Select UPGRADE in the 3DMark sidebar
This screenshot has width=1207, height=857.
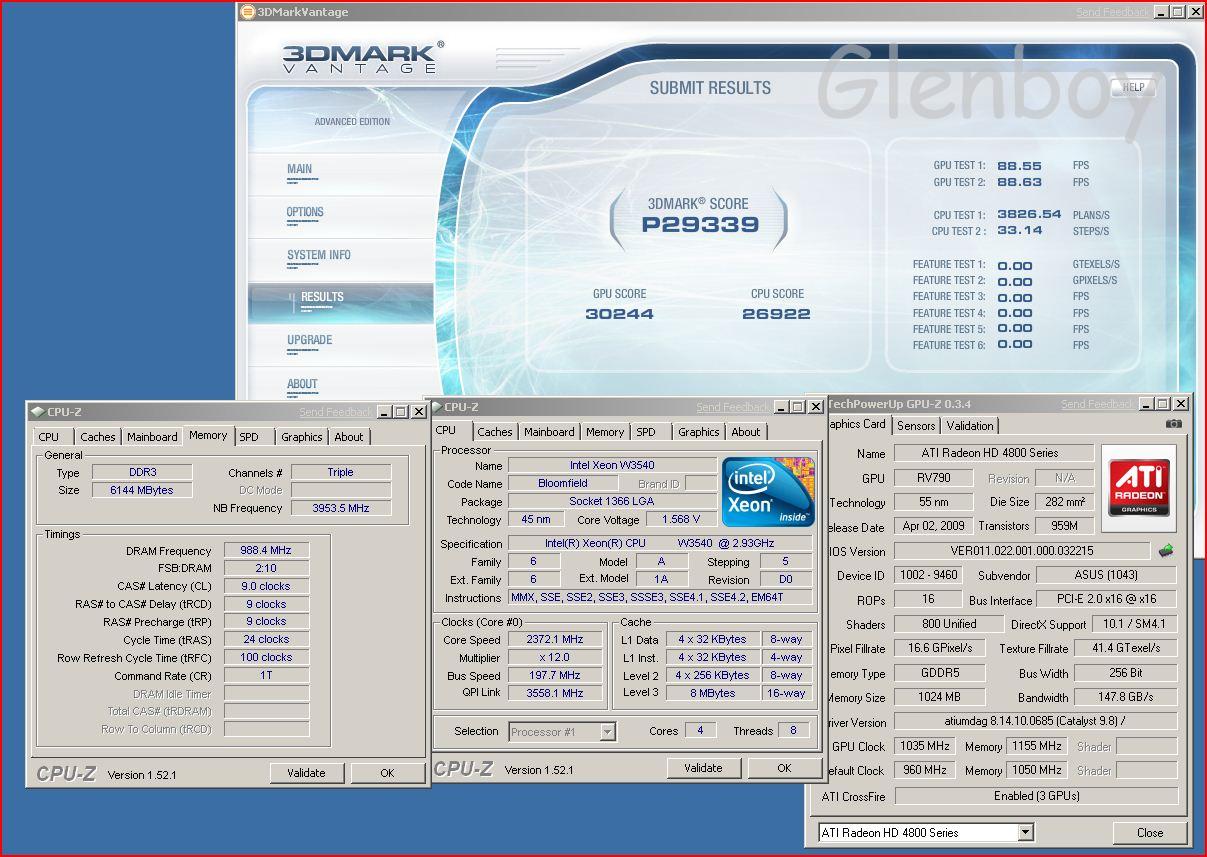tap(309, 340)
